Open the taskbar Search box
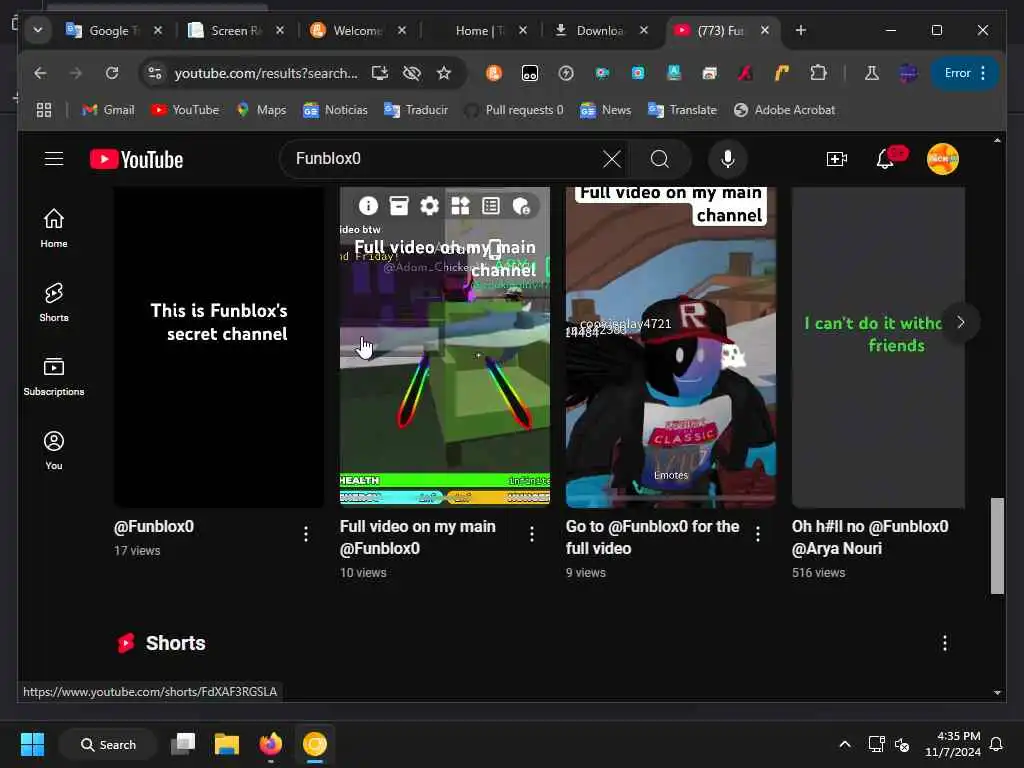The height and width of the screenshot is (768, 1024). pos(108,744)
